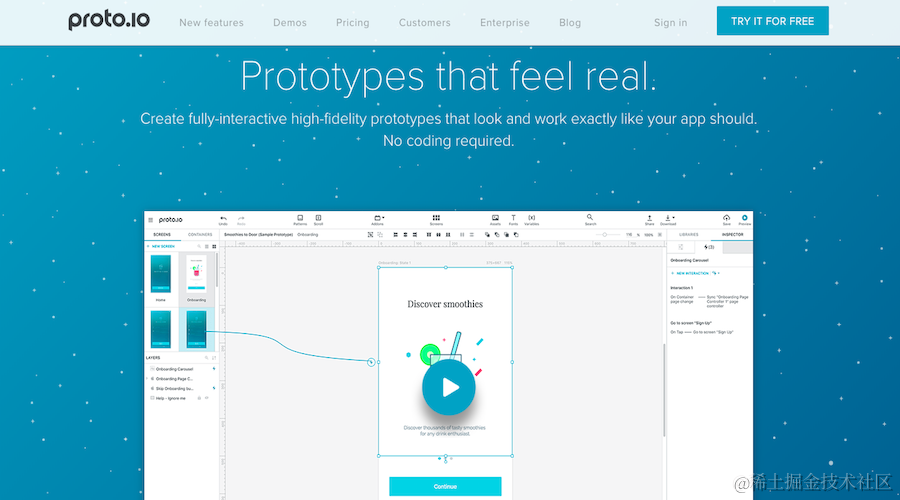Click the Search magnifier icon in the toolbar
Screen dimensions: 900x500
click(589, 217)
